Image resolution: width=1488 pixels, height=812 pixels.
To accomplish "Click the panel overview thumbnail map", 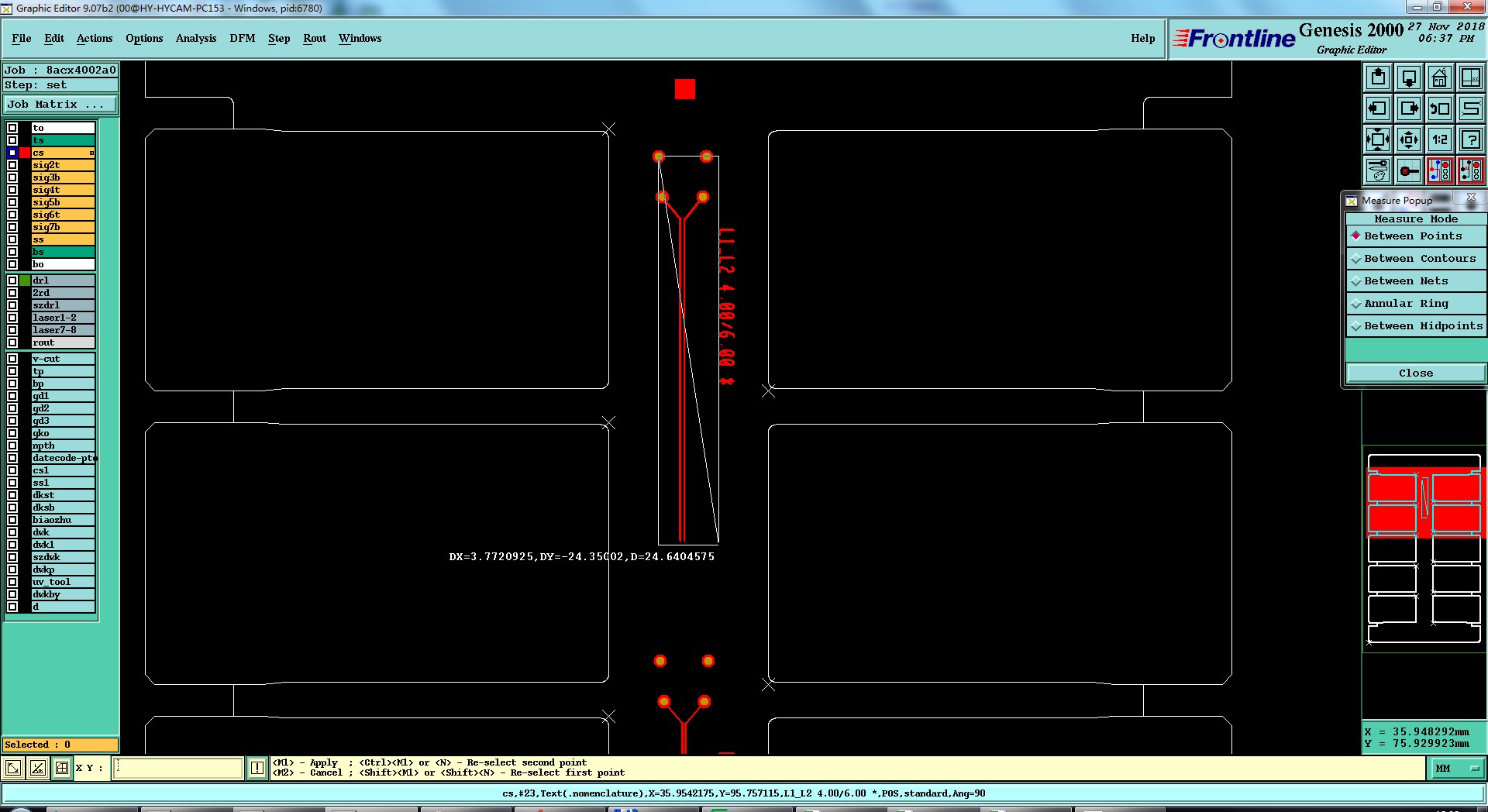I will click(1424, 549).
